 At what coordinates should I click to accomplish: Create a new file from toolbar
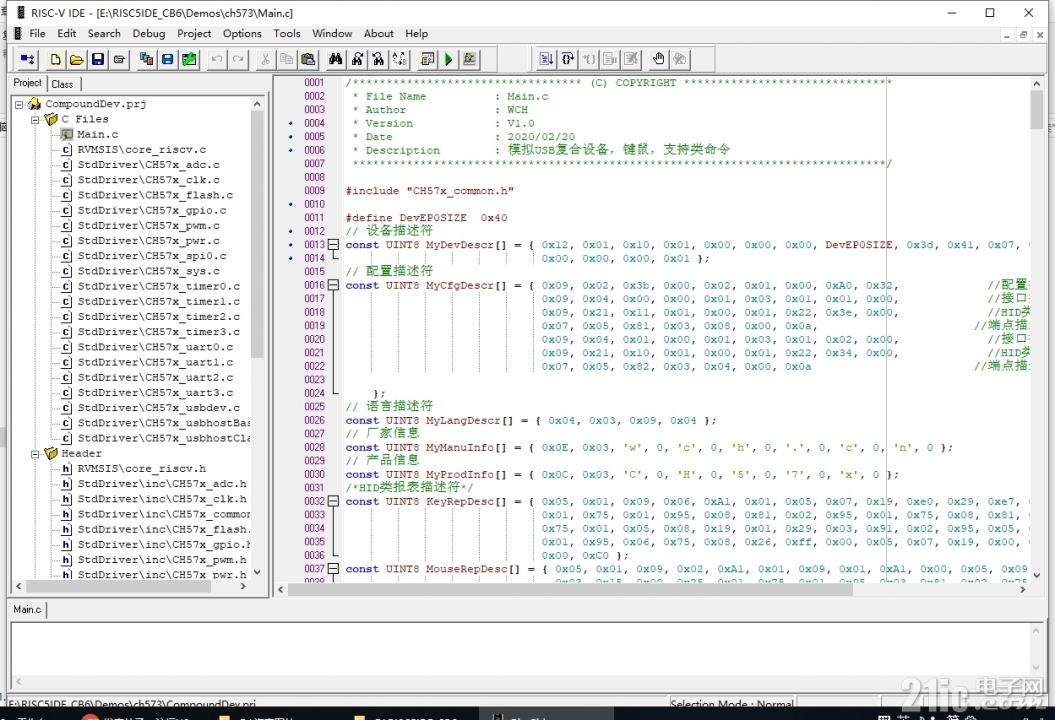click(x=55, y=59)
